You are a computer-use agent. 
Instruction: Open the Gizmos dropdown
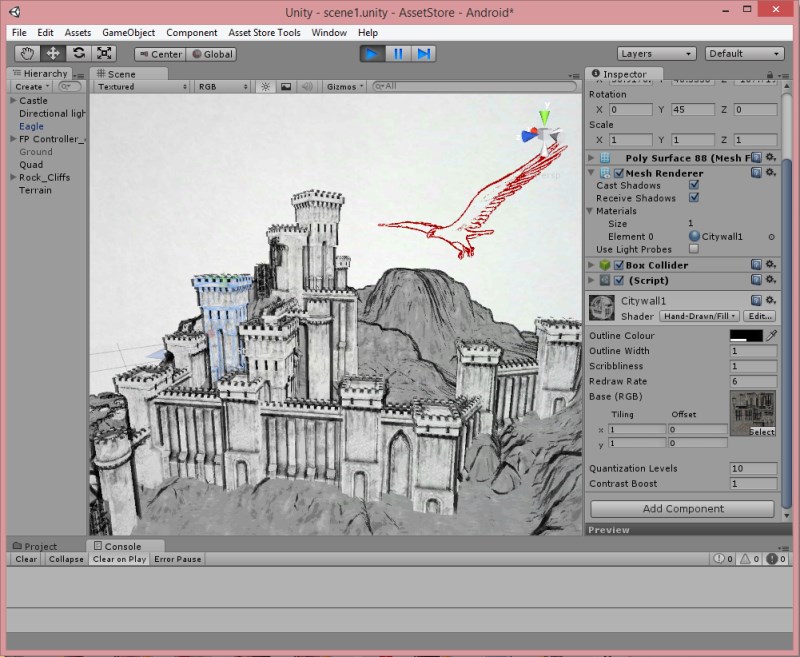point(345,87)
